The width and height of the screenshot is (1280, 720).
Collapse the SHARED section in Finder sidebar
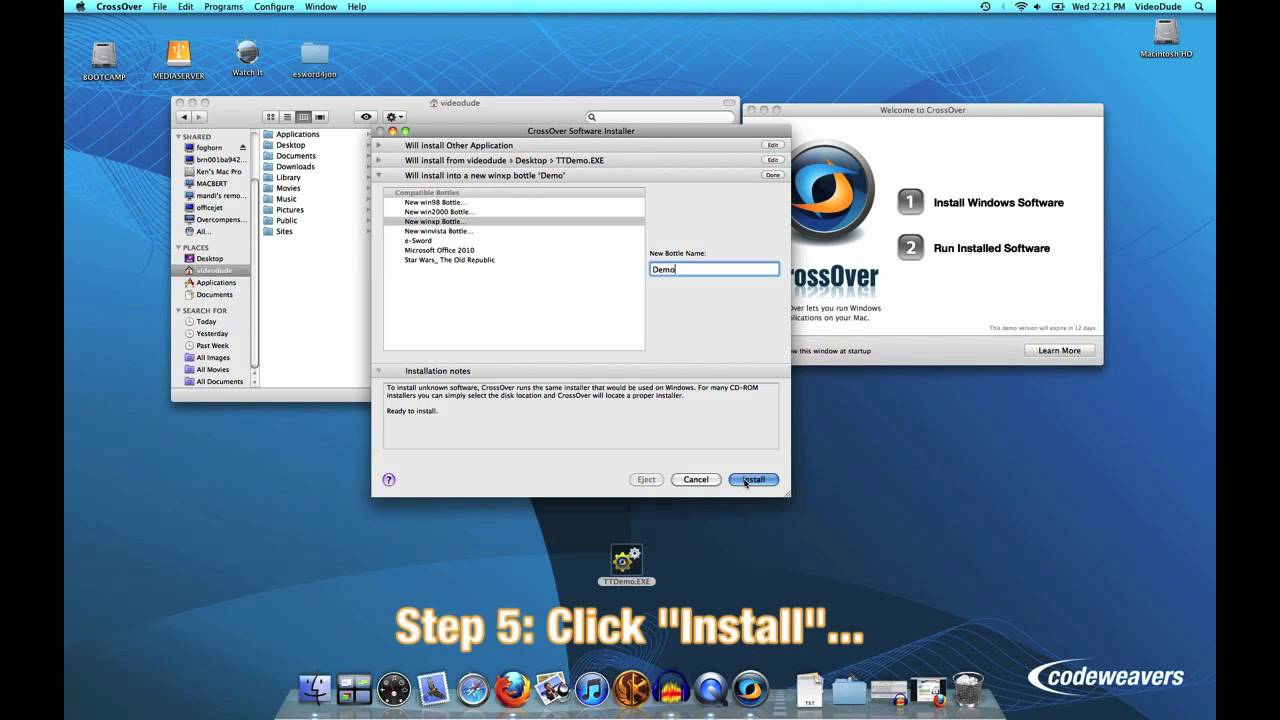(179, 137)
